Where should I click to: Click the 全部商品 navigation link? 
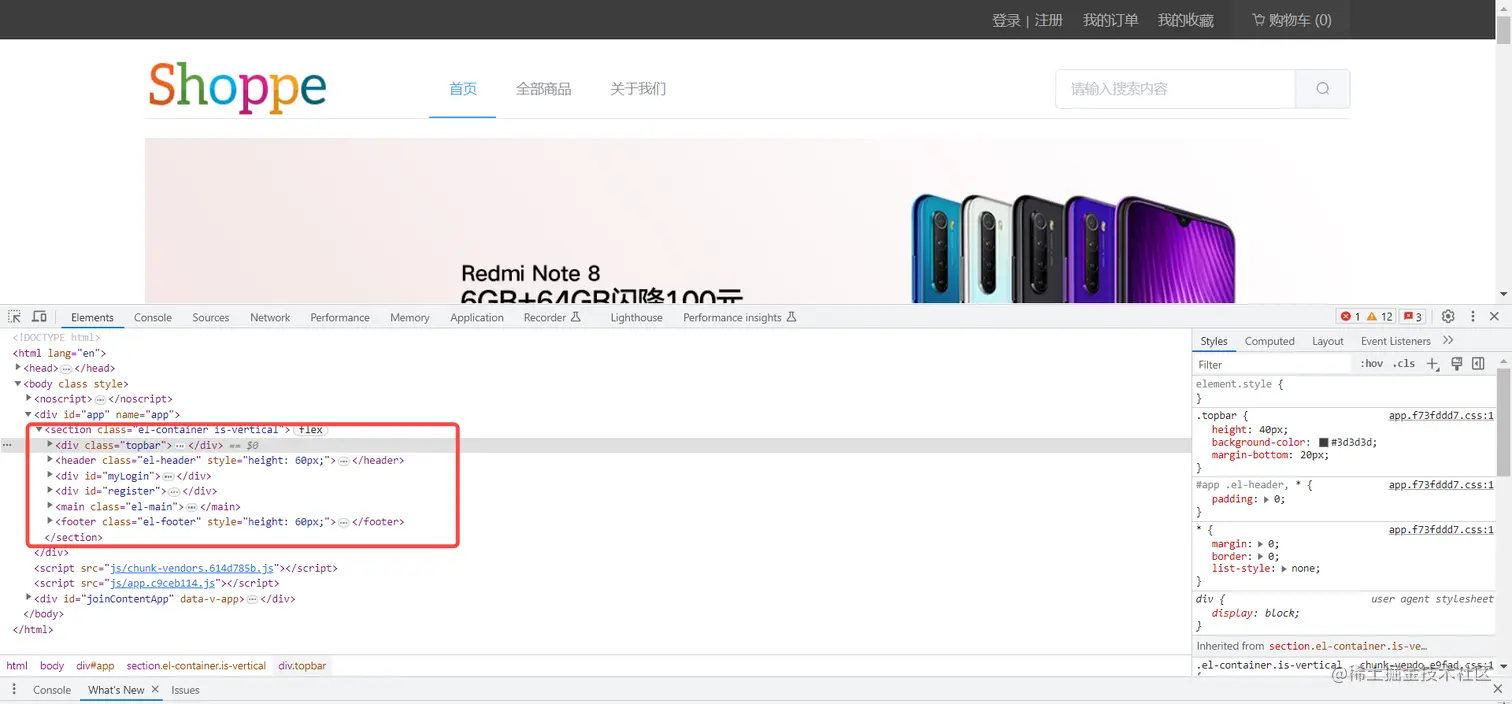(544, 89)
